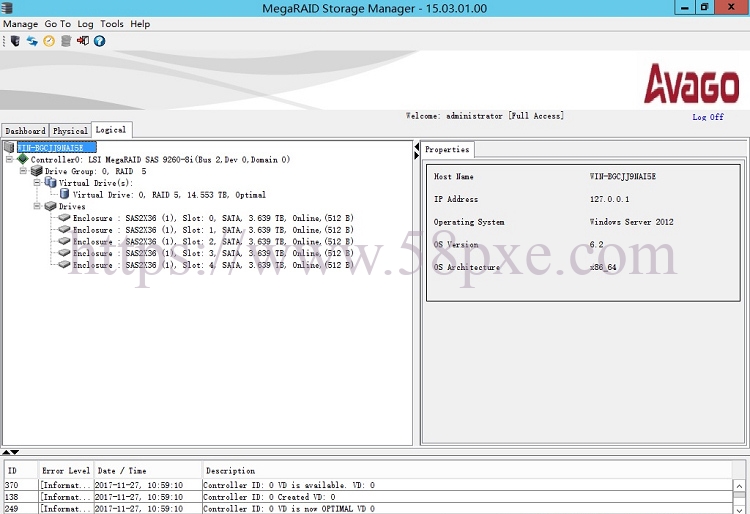Open the Log menu

pos(85,24)
